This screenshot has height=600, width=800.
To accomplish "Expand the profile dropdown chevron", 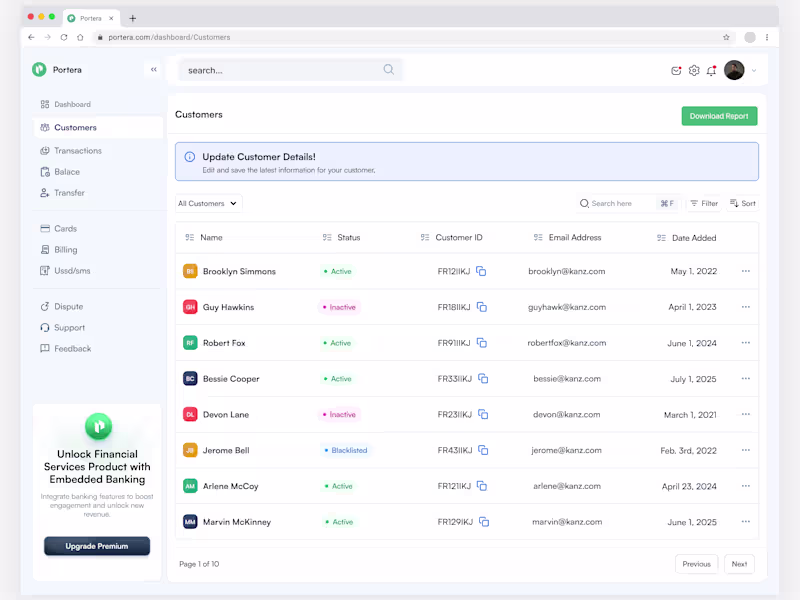I will [754, 70].
